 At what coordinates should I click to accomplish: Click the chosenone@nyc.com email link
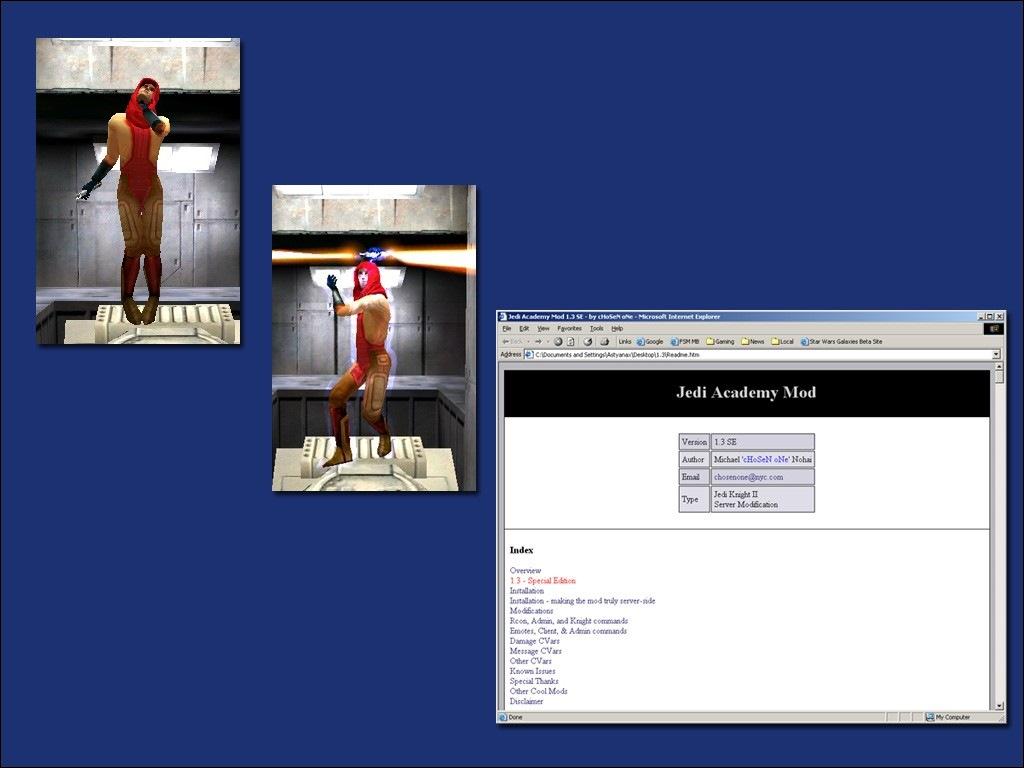pos(748,477)
